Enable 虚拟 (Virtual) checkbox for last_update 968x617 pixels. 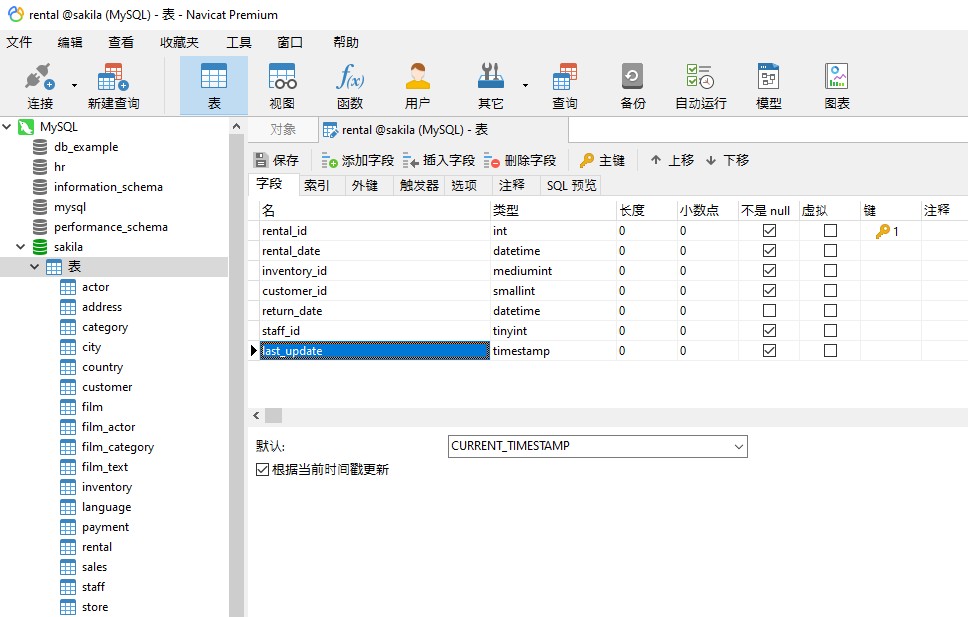830,351
